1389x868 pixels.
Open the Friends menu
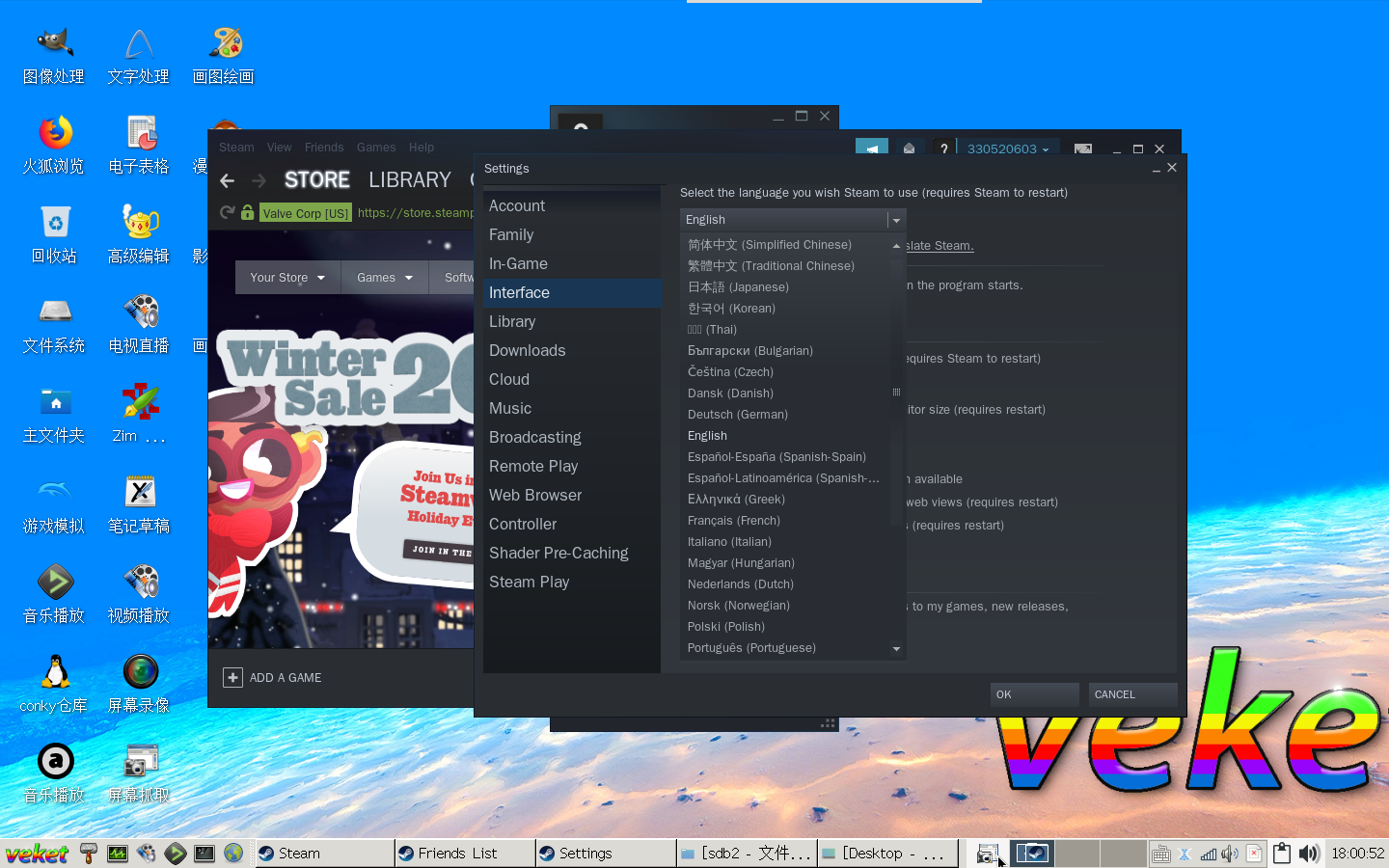[x=324, y=148]
